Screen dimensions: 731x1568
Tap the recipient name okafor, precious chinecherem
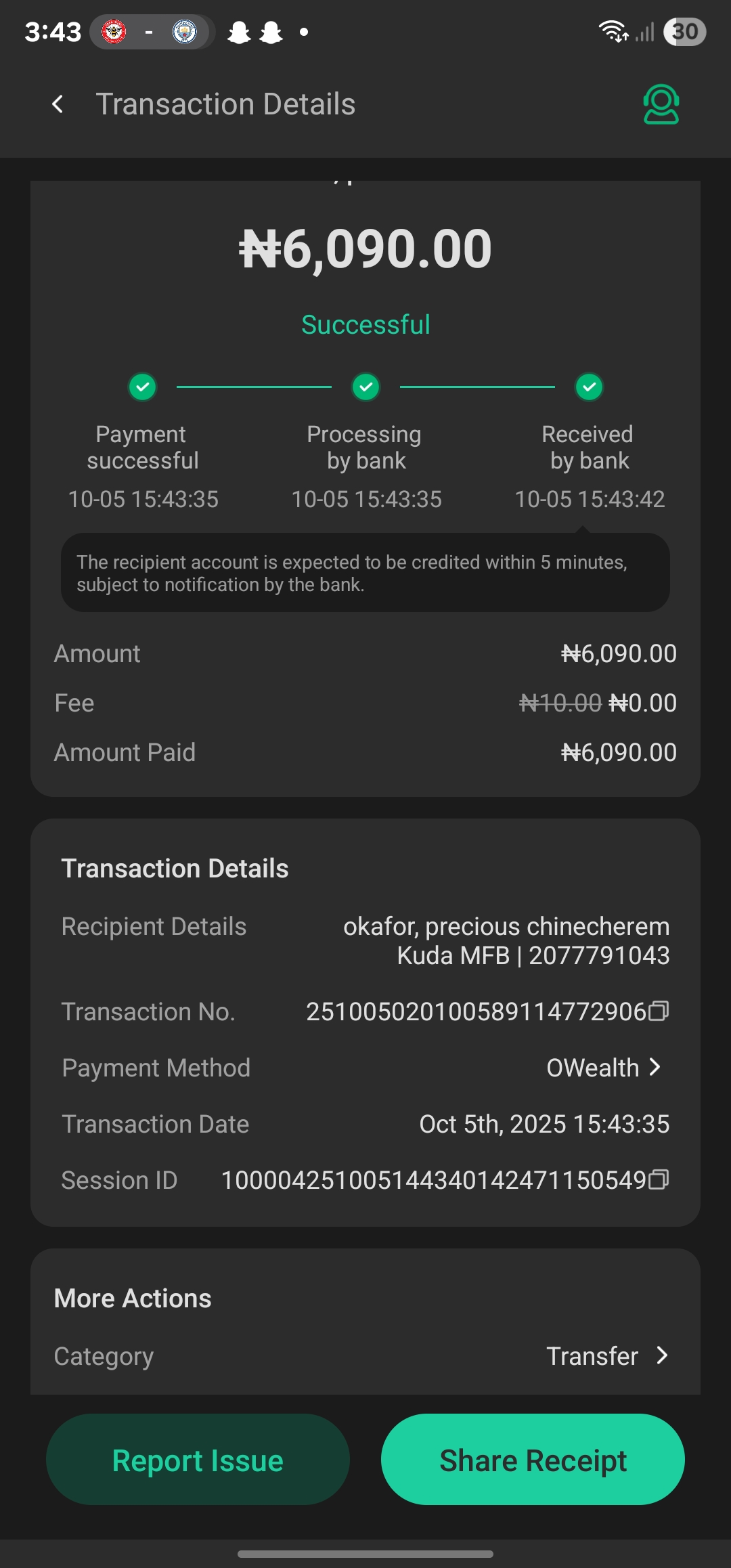[x=506, y=926]
